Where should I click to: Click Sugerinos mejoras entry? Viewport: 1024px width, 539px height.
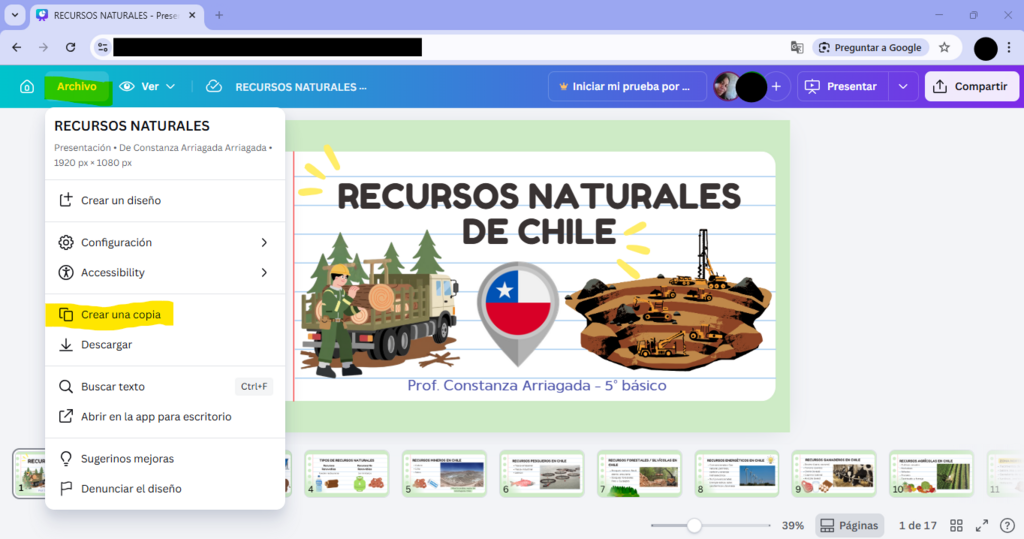coord(165,459)
